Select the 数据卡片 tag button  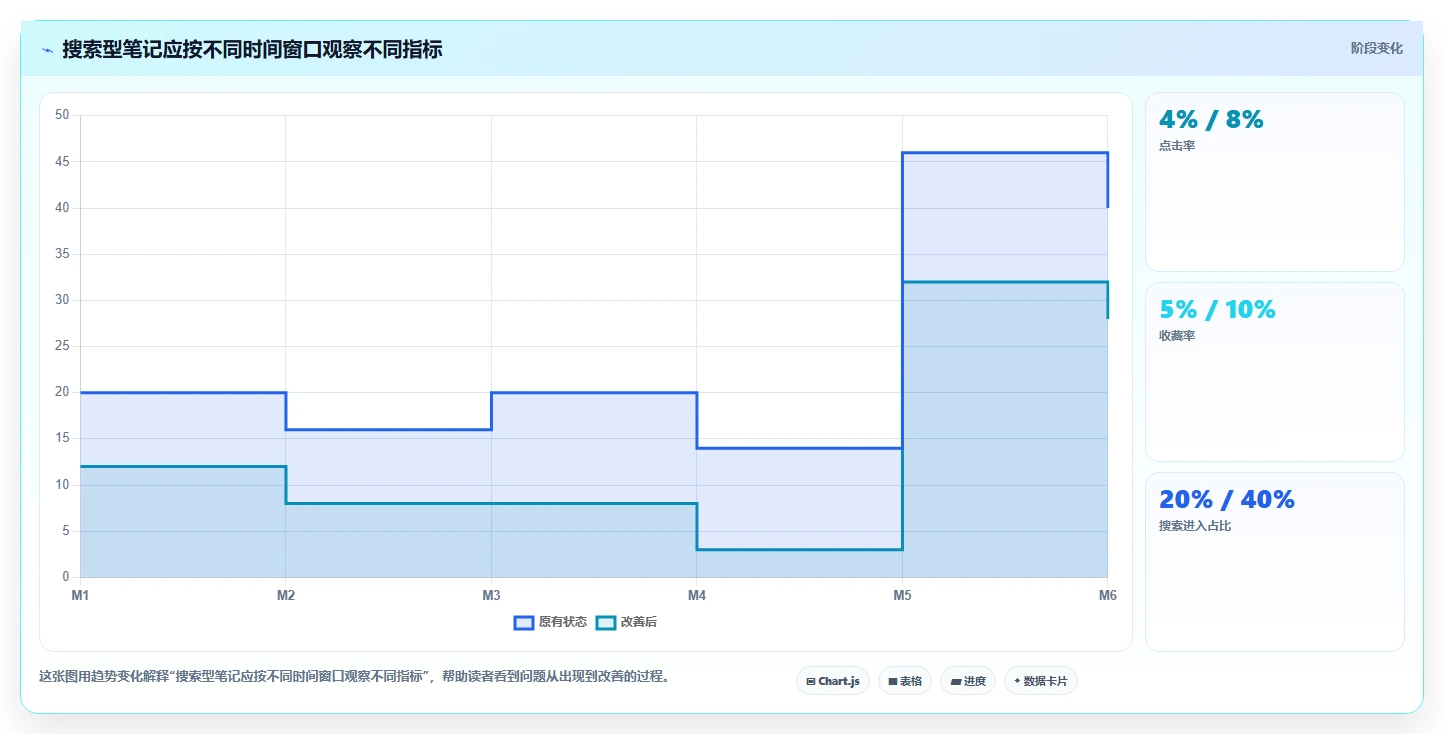coord(1041,681)
